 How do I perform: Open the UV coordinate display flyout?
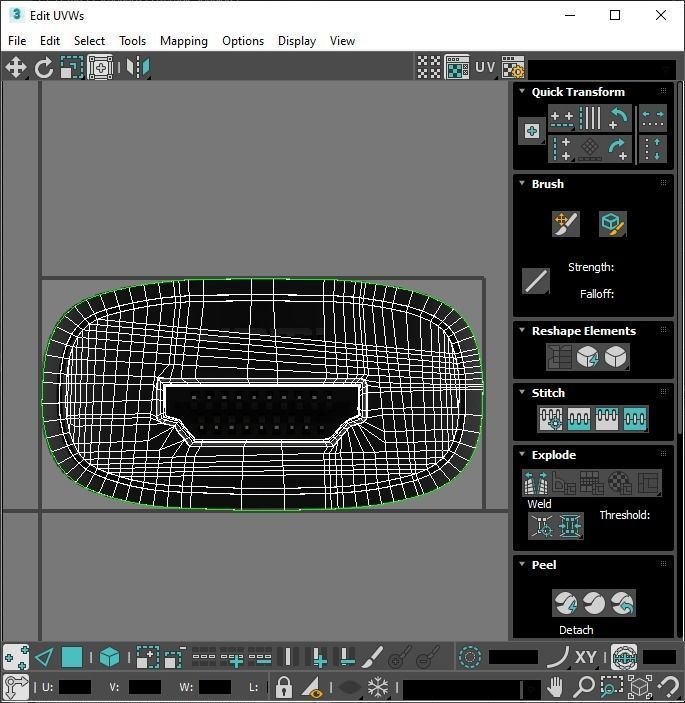point(485,68)
